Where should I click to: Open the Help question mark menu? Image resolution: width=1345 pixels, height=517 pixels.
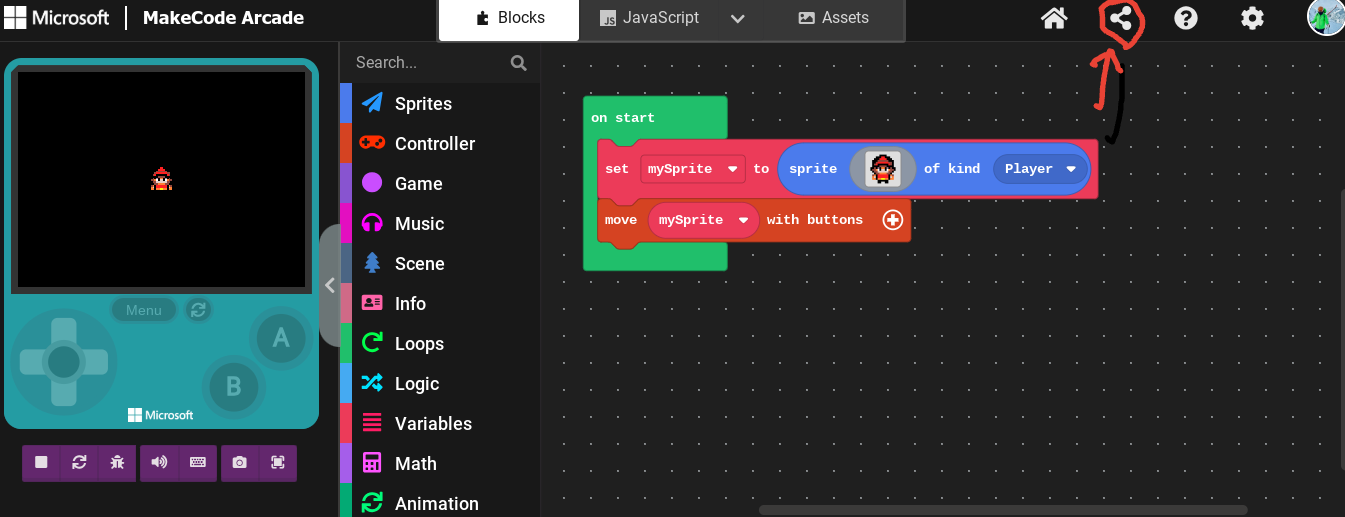[1186, 18]
